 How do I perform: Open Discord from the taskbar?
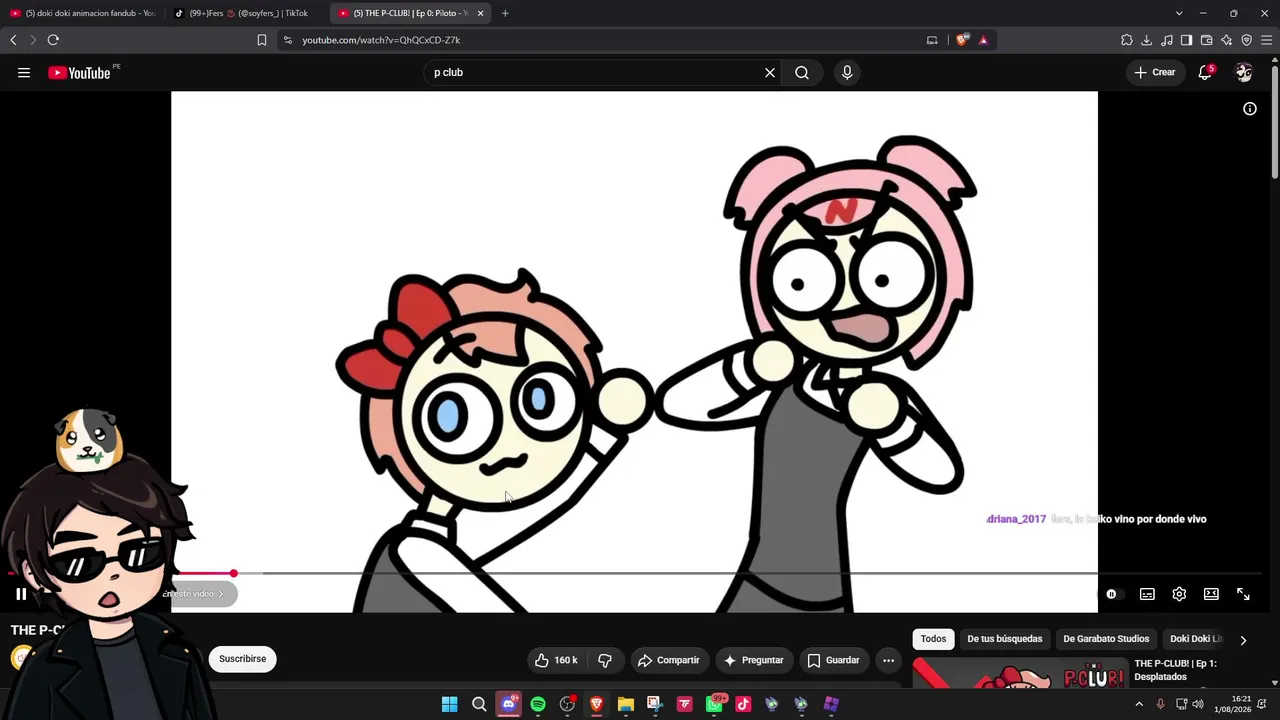[x=509, y=704]
